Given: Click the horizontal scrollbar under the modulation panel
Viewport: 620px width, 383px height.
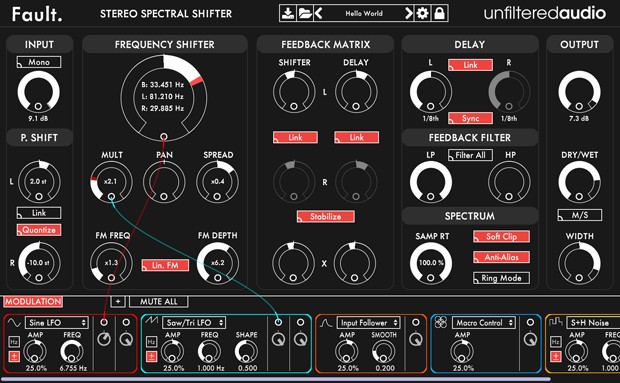Looking at the screenshot, I should tap(276, 379).
